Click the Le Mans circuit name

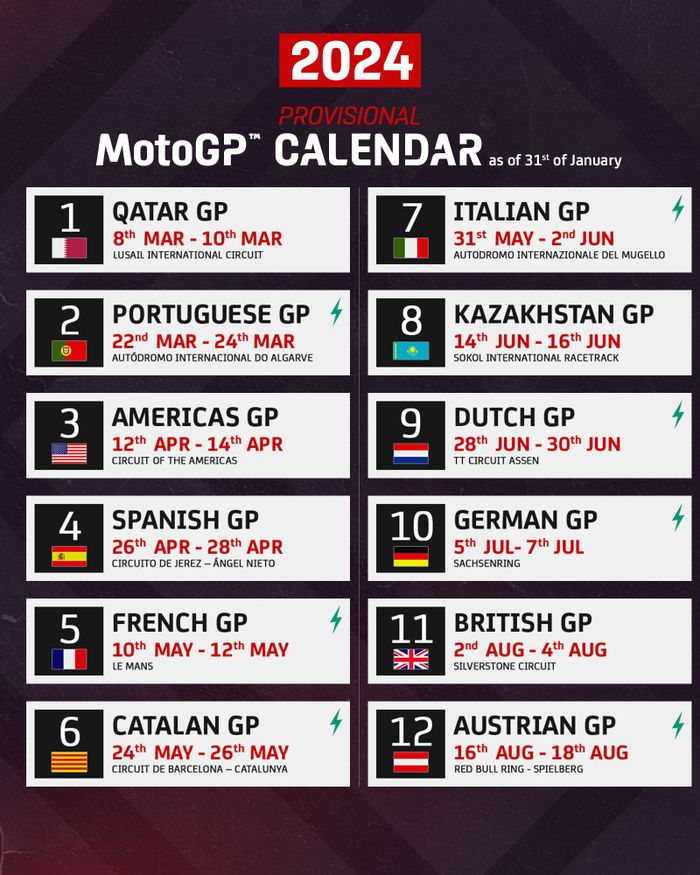(x=133, y=666)
